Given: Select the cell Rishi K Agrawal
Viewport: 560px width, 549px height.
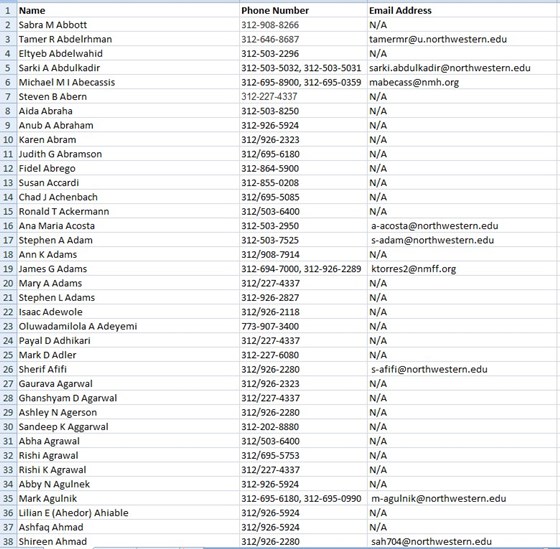Looking at the screenshot, I should 128,470.
